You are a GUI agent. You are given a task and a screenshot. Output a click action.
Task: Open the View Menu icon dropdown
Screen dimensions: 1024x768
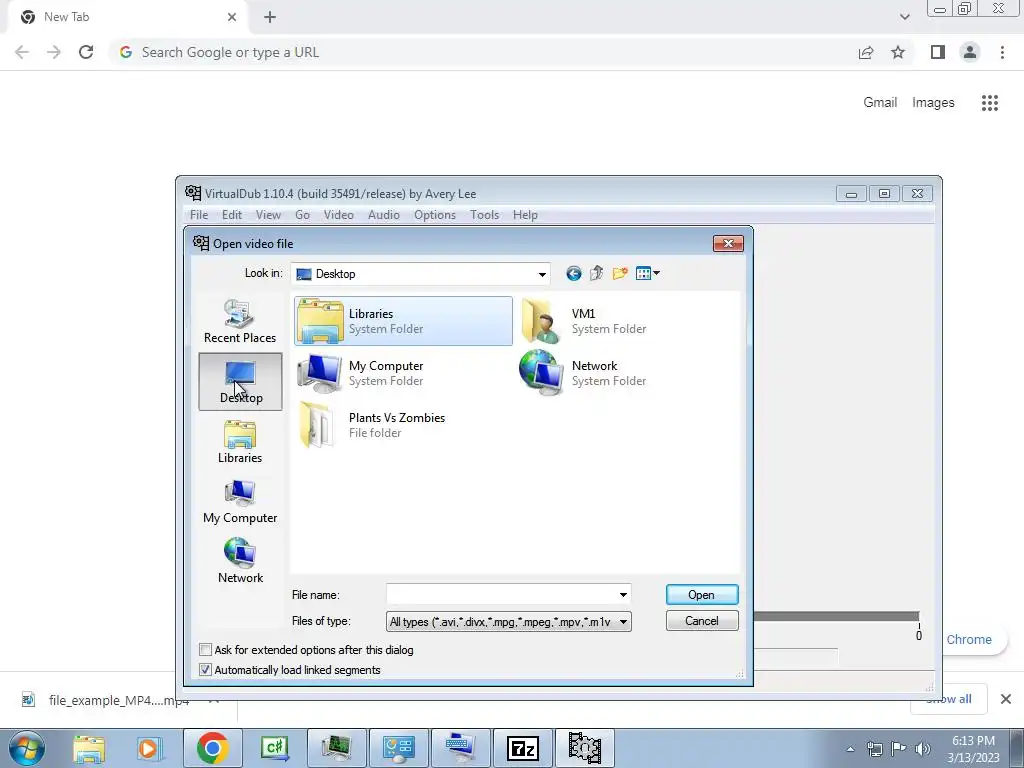tap(648, 274)
